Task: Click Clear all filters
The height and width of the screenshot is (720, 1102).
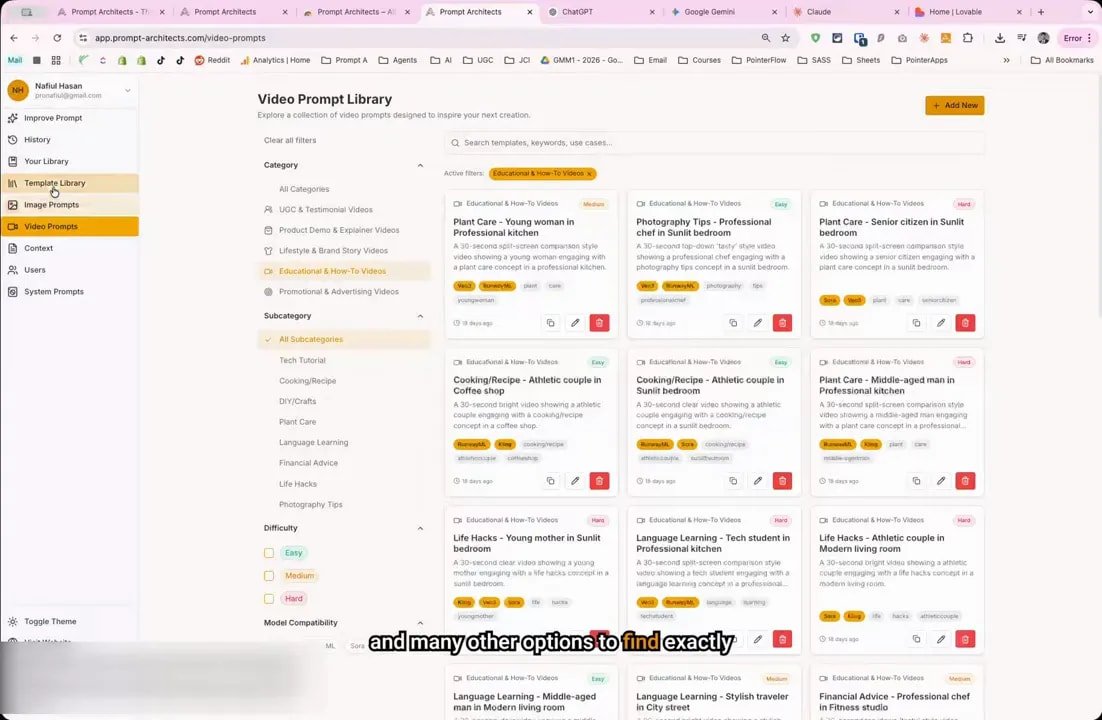Action: [290, 141]
